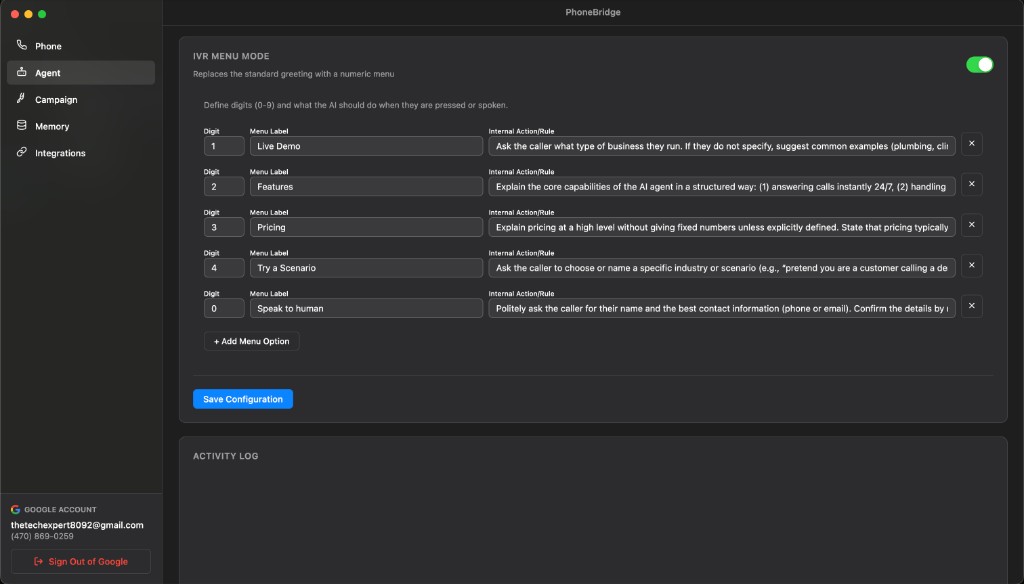Image resolution: width=1024 pixels, height=584 pixels.
Task: Click the Memory database icon in sidebar
Action: [x=22, y=125]
